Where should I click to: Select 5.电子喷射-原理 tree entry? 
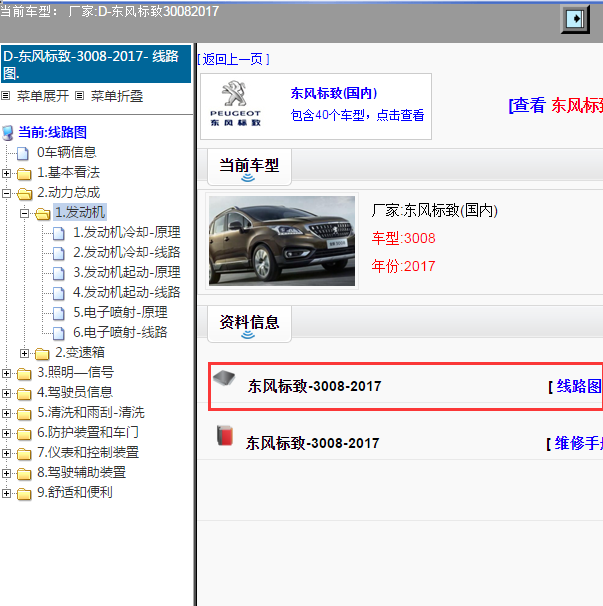coord(120,312)
